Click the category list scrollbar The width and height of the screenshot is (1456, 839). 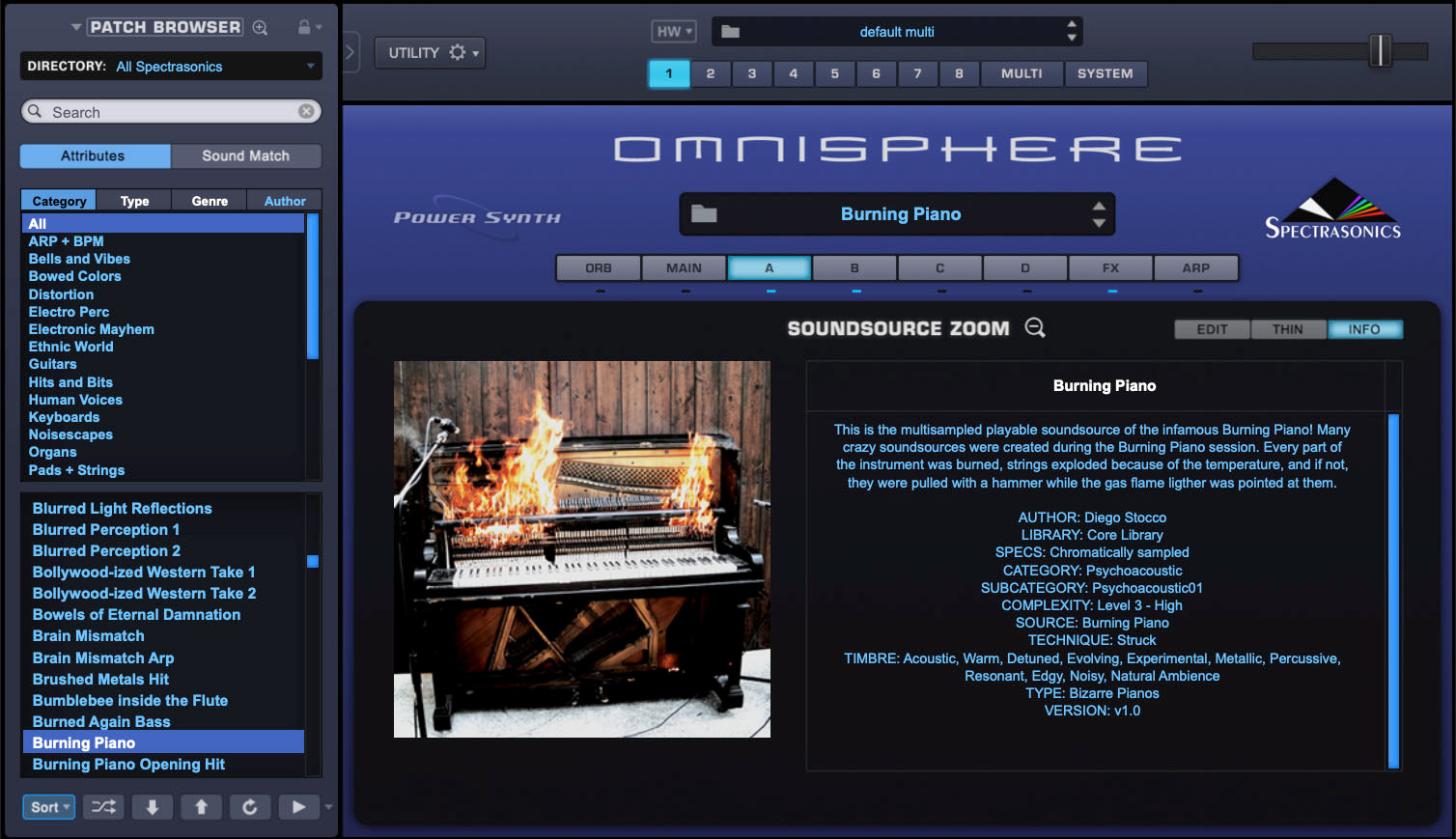312,286
